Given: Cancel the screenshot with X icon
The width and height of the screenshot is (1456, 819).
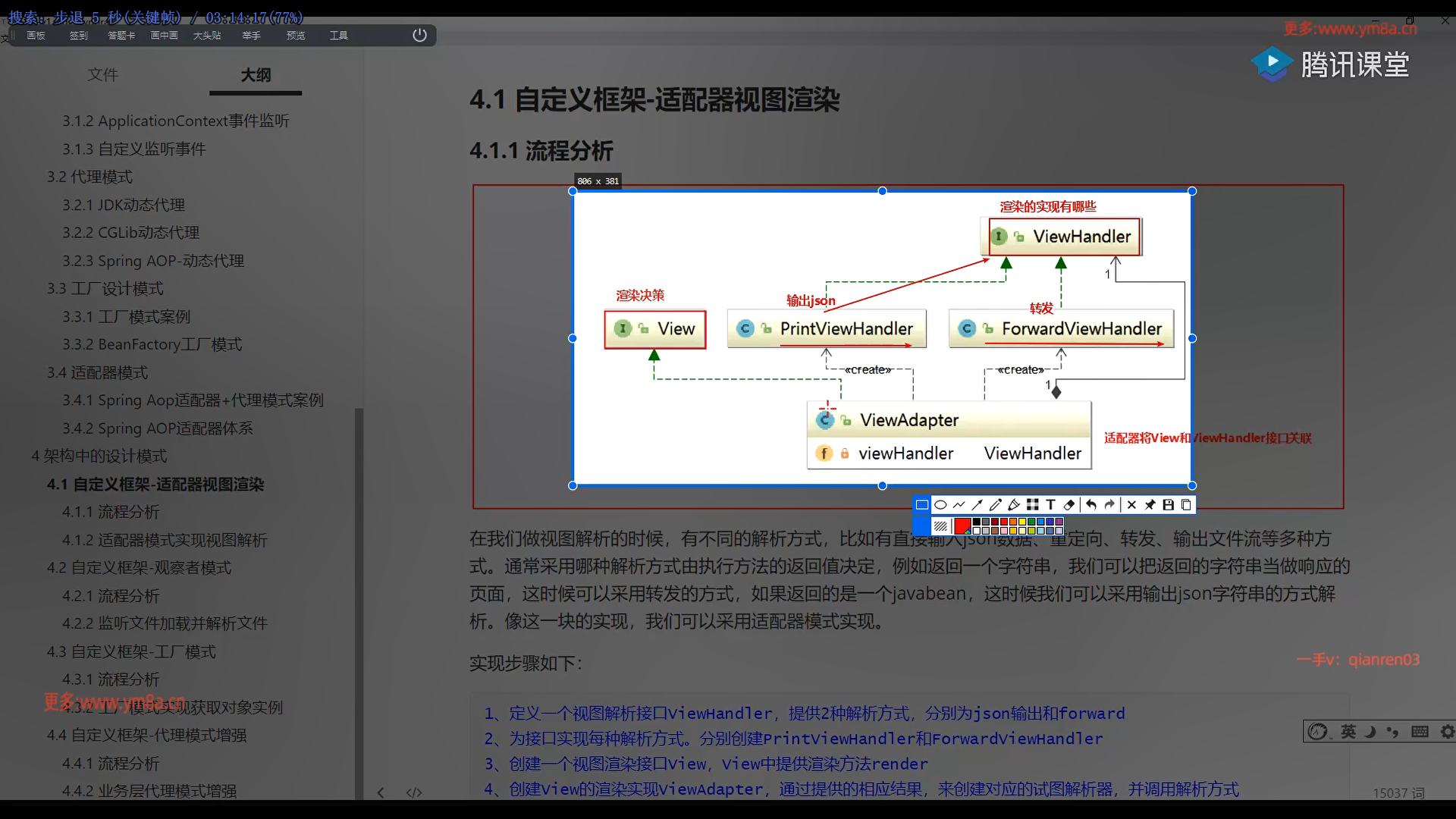Looking at the screenshot, I should [1131, 505].
